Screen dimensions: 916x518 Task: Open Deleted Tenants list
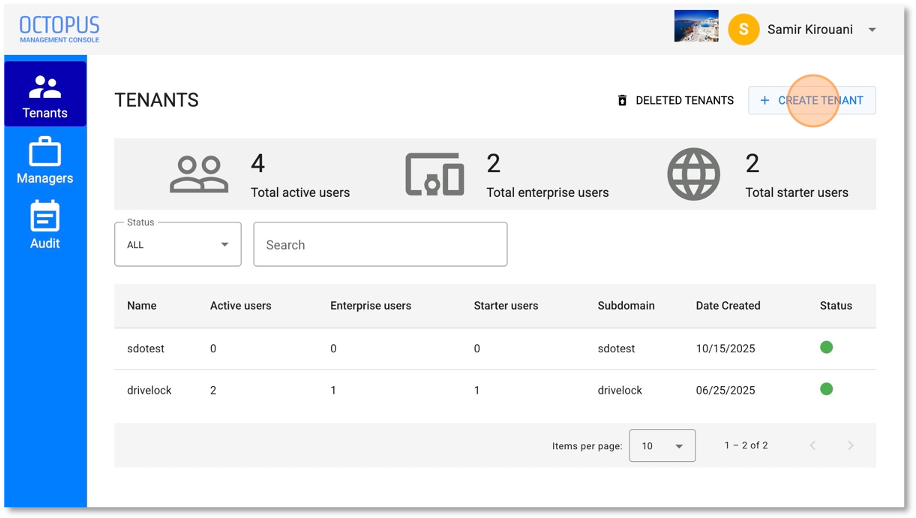click(676, 100)
